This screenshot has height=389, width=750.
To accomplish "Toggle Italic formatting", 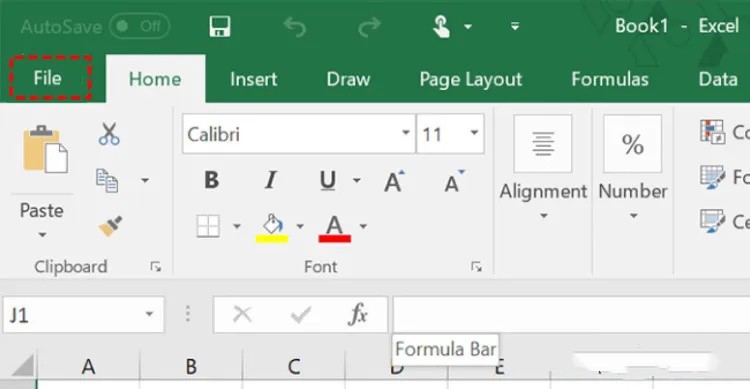I will pyautogui.click(x=270, y=180).
